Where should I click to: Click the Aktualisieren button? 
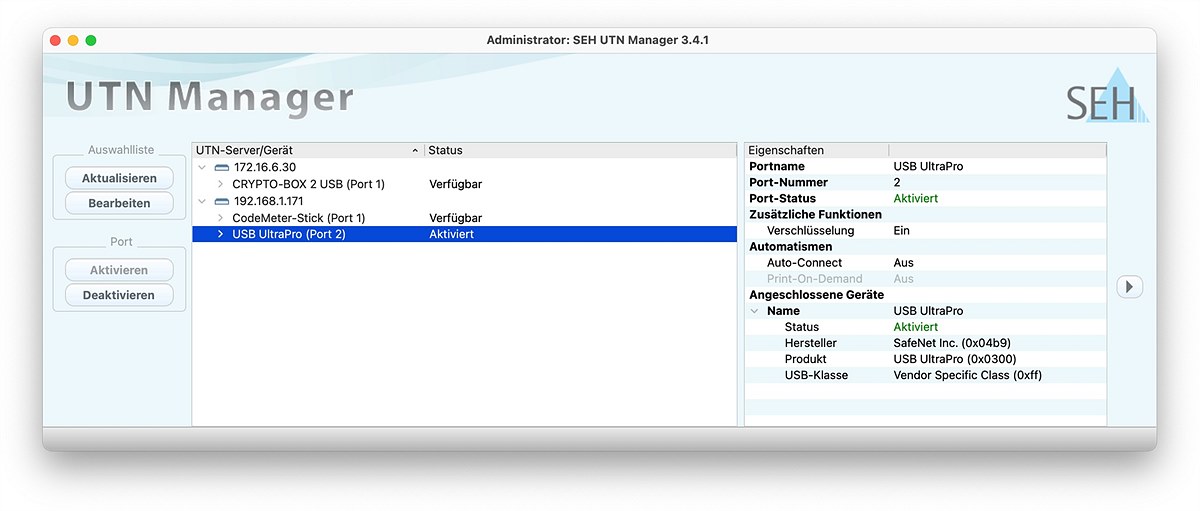(119, 178)
